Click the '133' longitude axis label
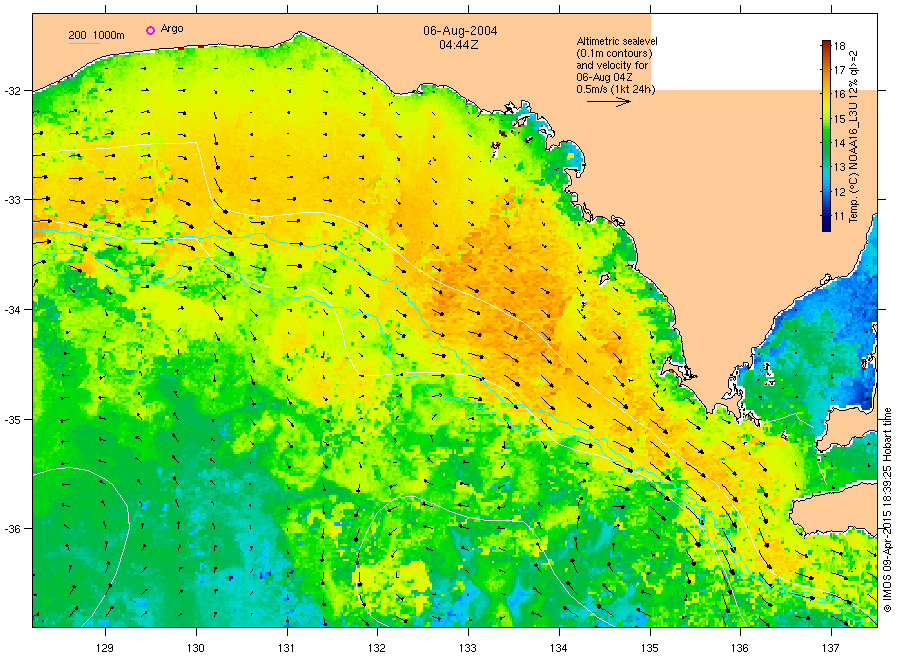Viewport: 900px width, 660px height. (x=468, y=648)
